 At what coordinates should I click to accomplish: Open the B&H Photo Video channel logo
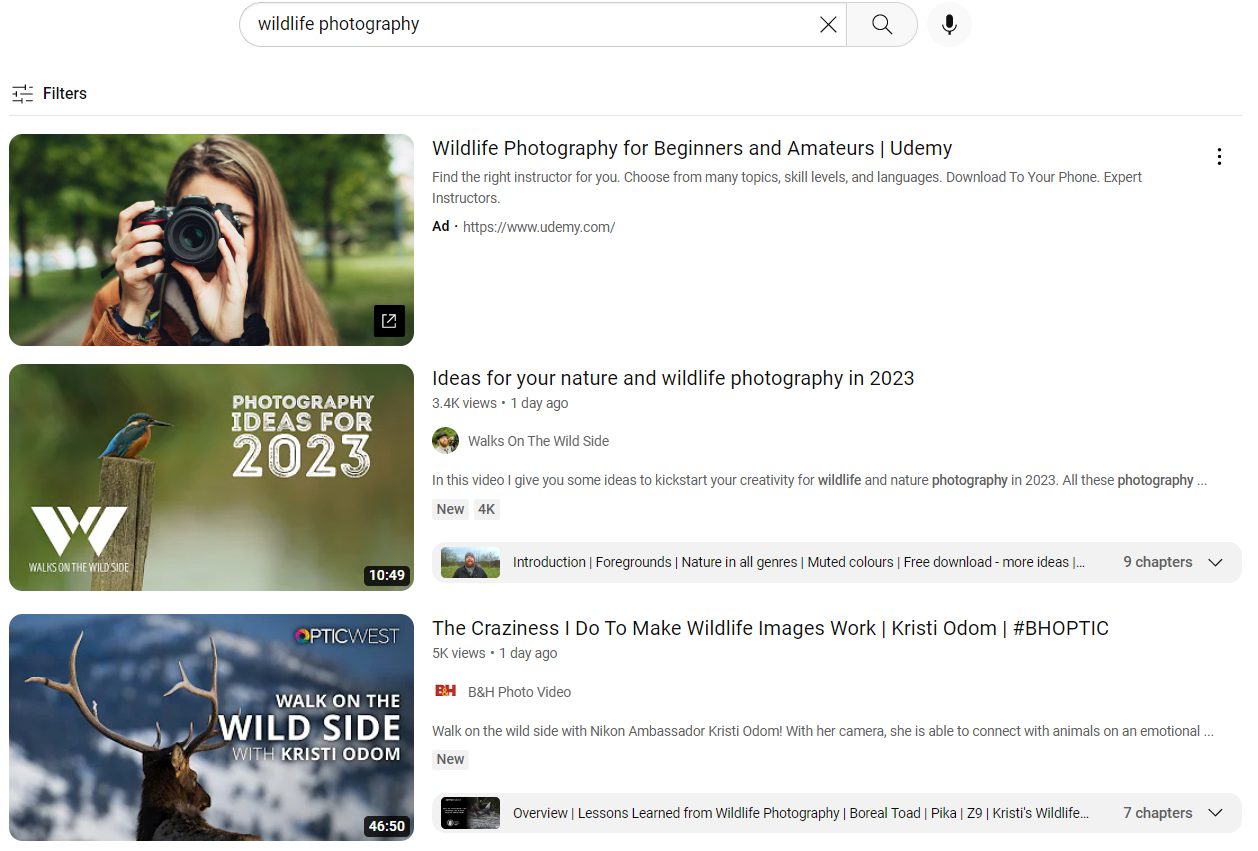445,691
